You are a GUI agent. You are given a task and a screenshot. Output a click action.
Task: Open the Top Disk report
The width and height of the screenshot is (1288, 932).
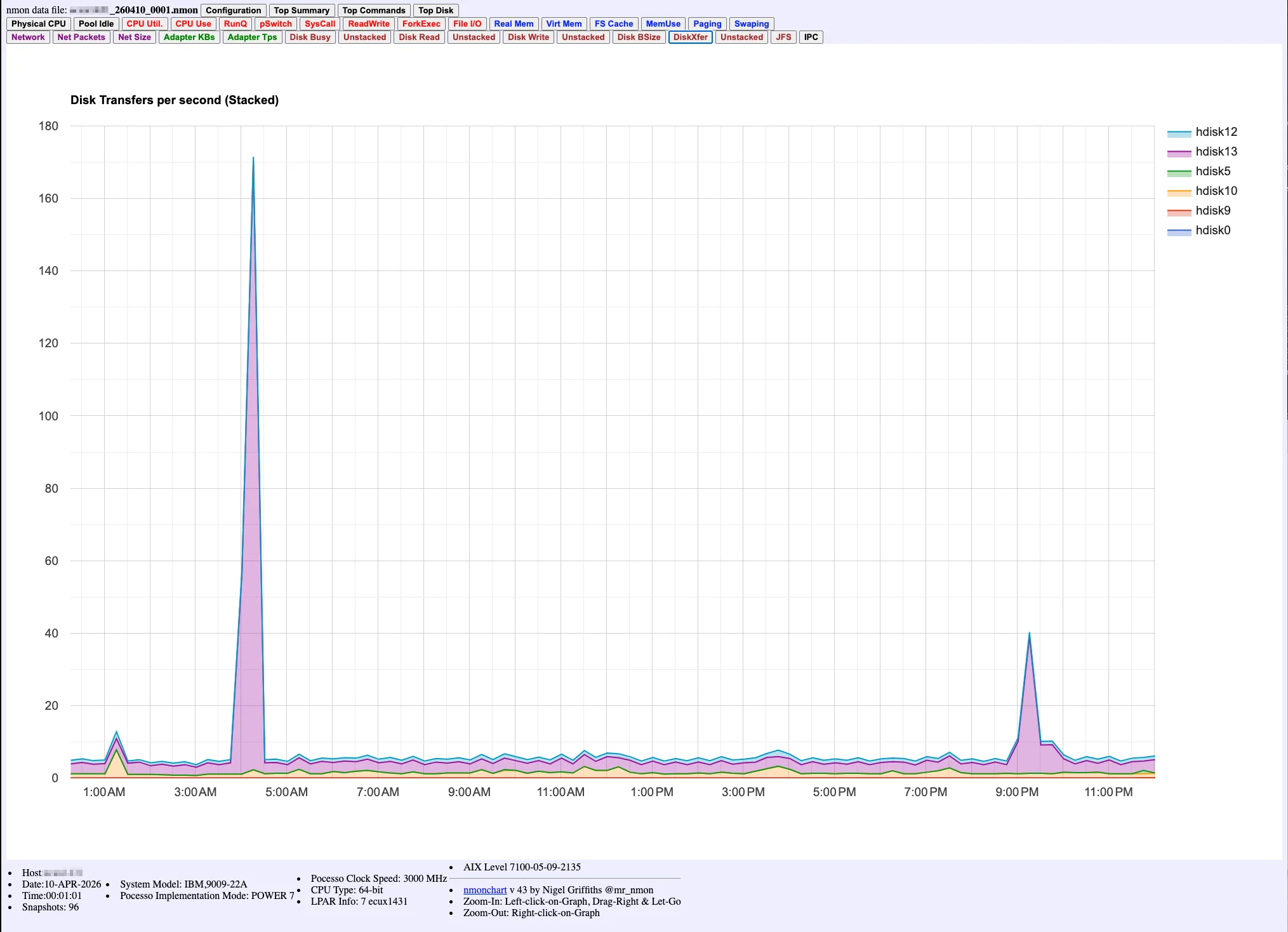(x=435, y=10)
